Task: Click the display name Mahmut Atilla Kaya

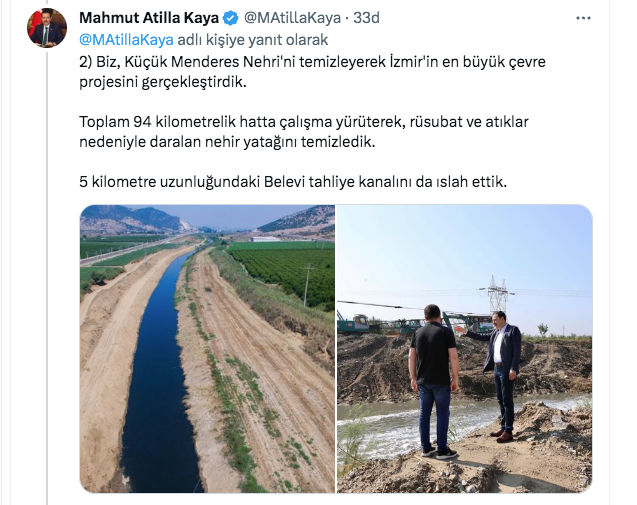Action: (149, 18)
